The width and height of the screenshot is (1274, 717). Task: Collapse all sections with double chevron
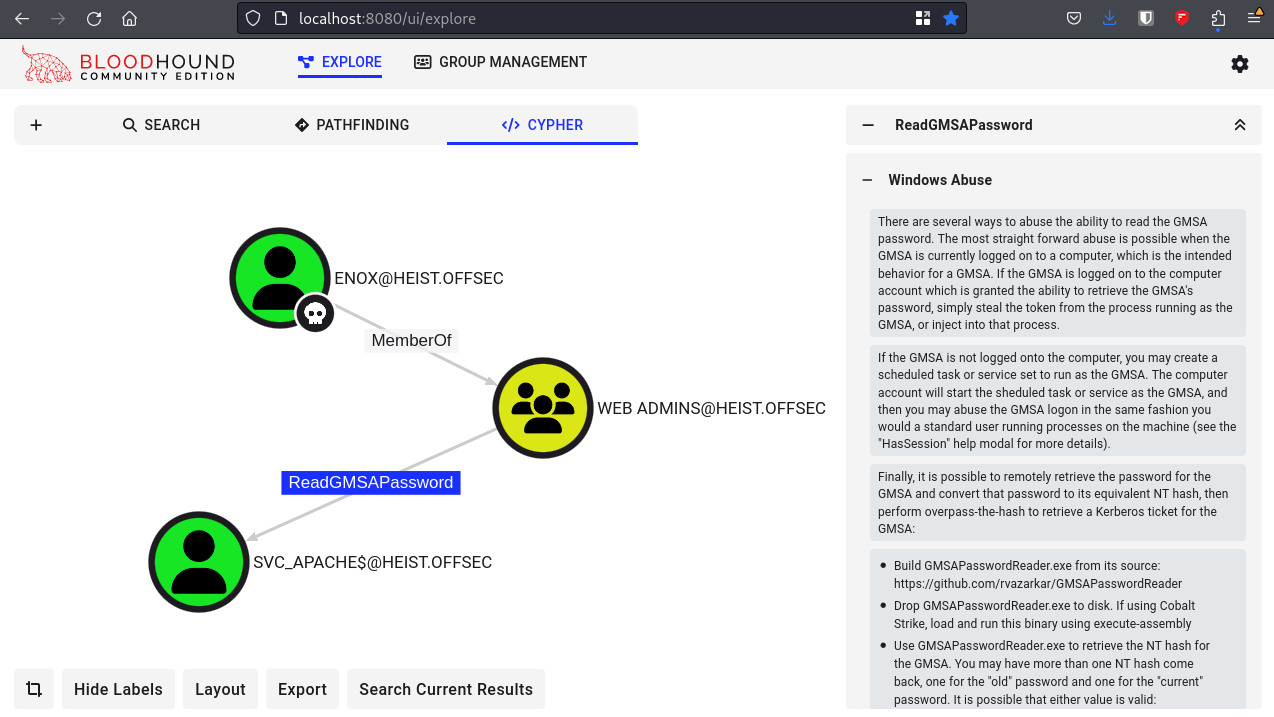coord(1239,125)
